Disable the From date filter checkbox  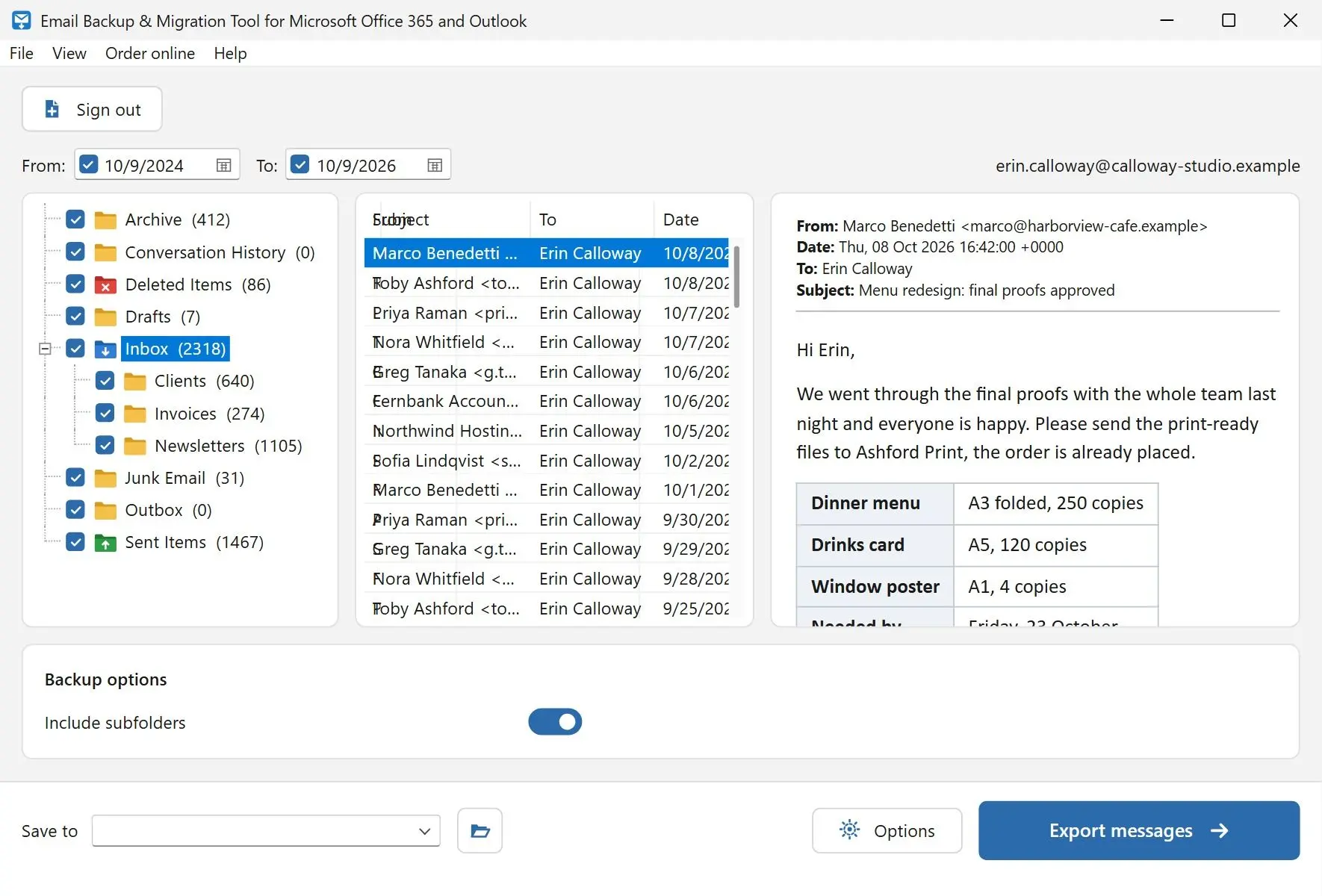pyautogui.click(x=88, y=164)
